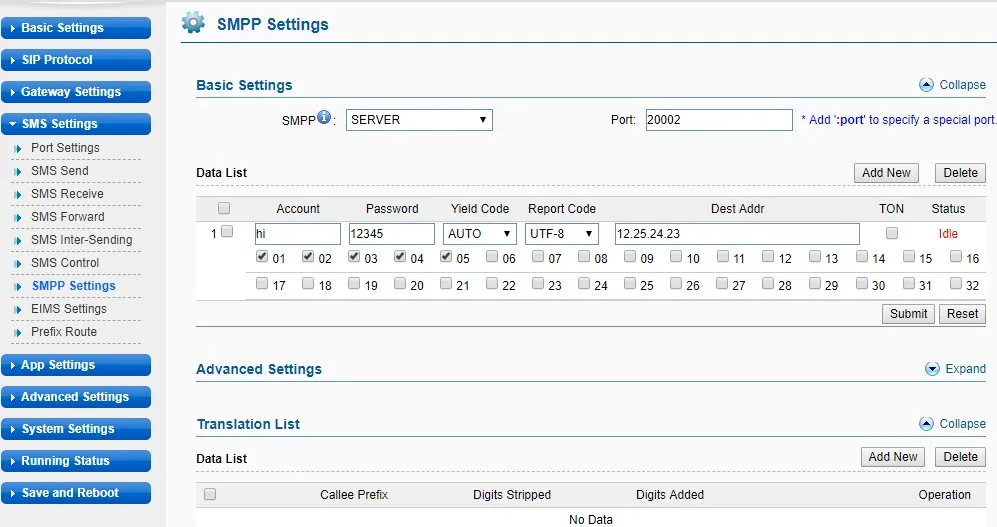Collapse Basic Settings using the arrow icon

926,85
